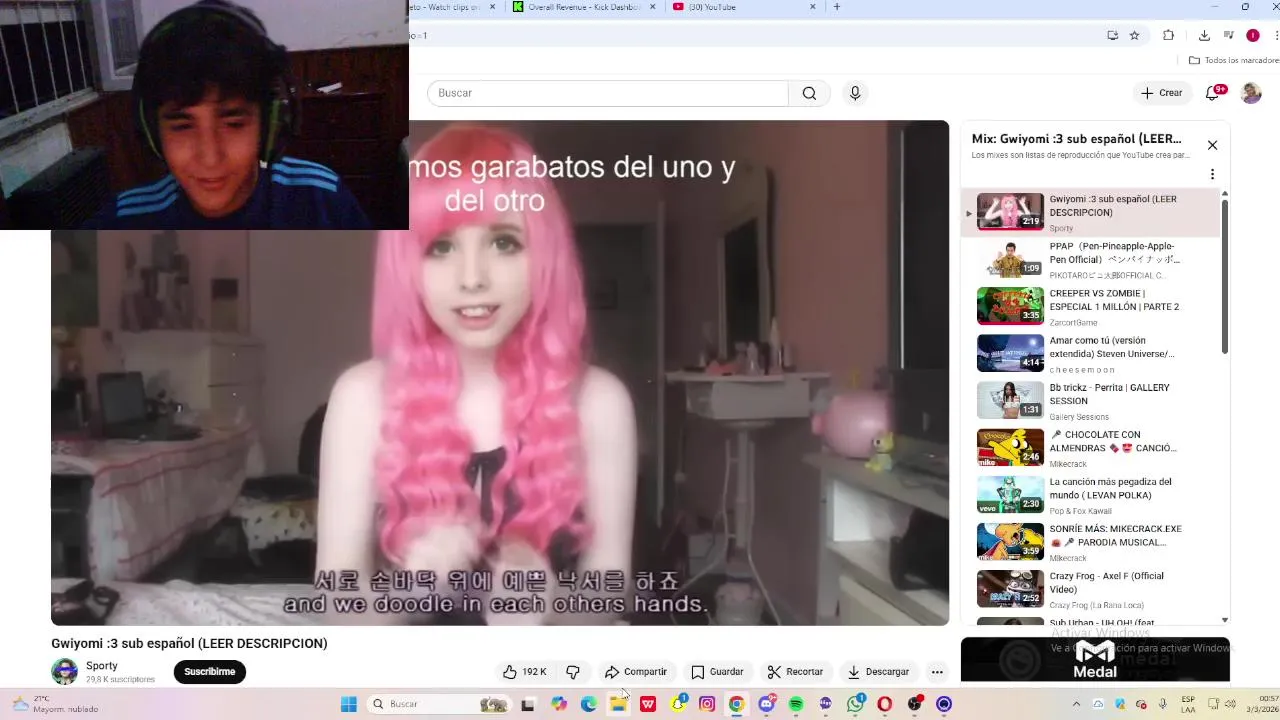Viewport: 1280px width, 720px height.
Task: Click the Descargar download button
Action: (878, 672)
